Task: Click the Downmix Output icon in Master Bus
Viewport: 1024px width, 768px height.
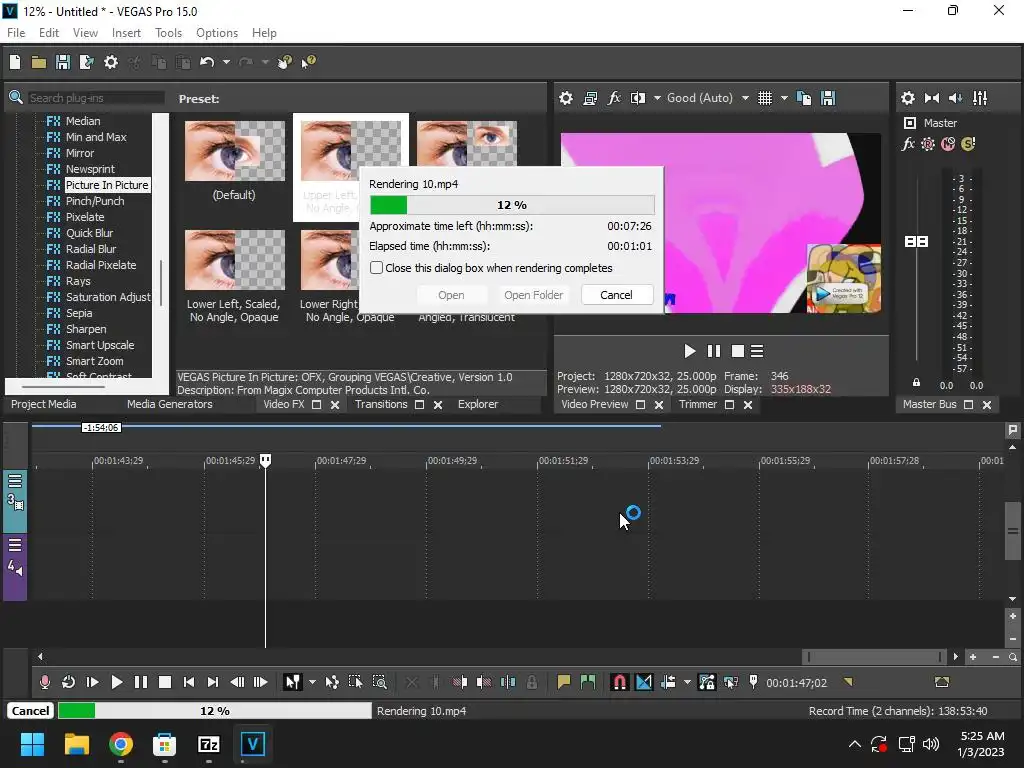Action: (x=932, y=98)
